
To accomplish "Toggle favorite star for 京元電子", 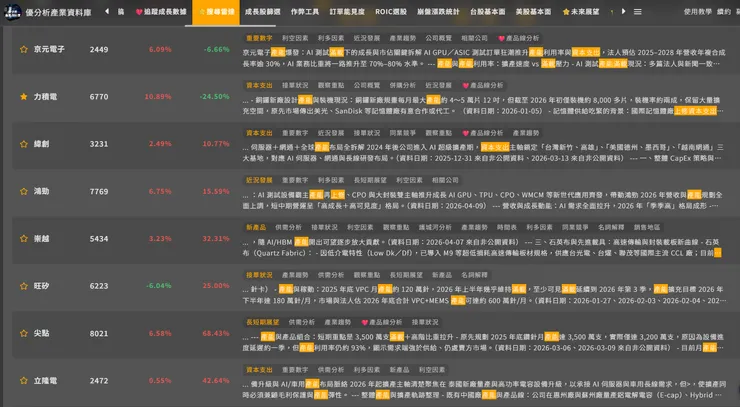I will (x=24, y=49).
